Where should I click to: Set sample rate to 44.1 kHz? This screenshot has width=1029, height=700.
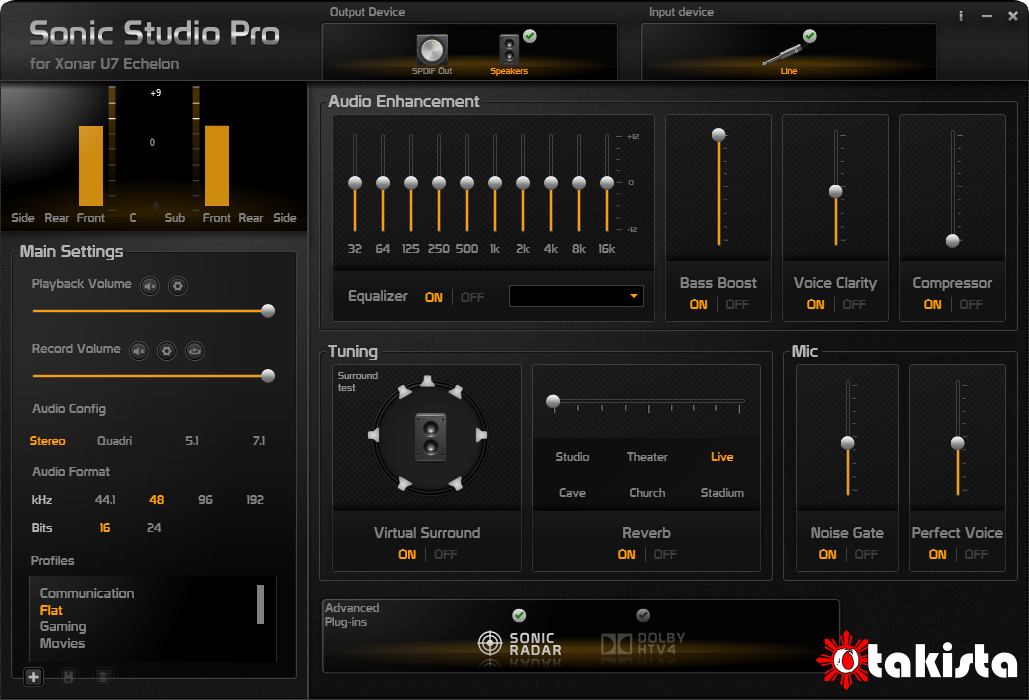(105, 500)
